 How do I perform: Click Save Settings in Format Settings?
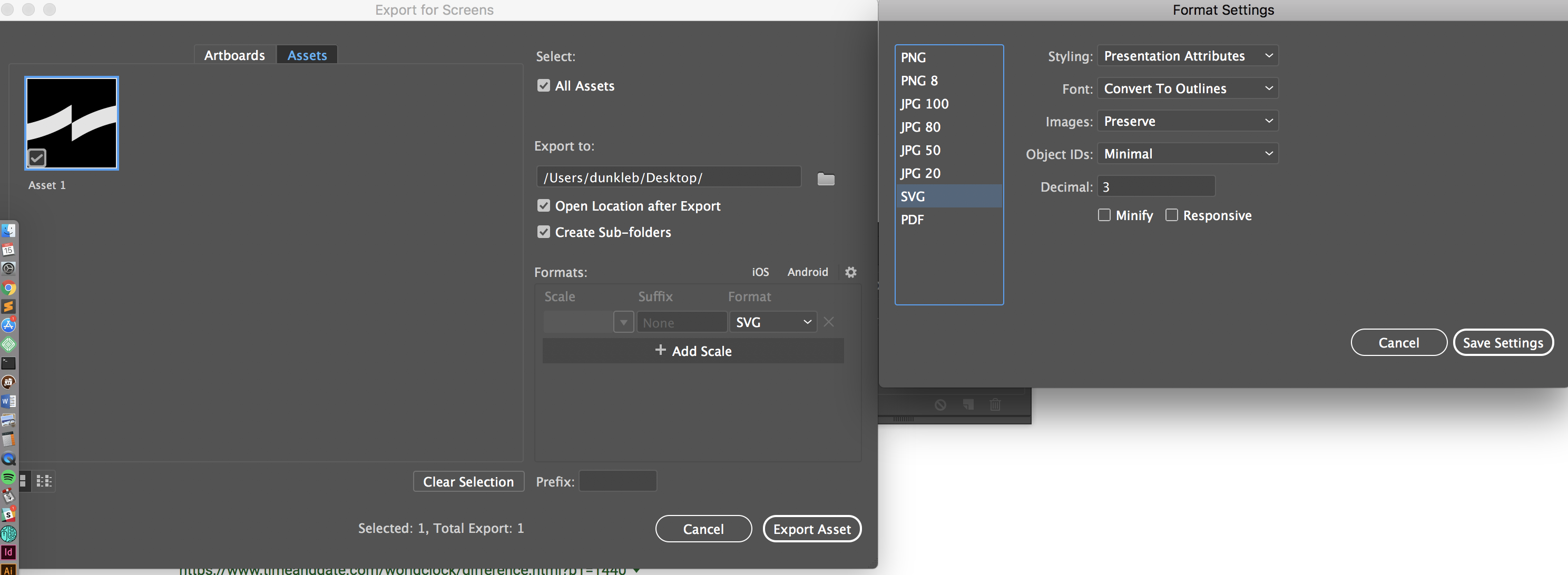click(1504, 342)
